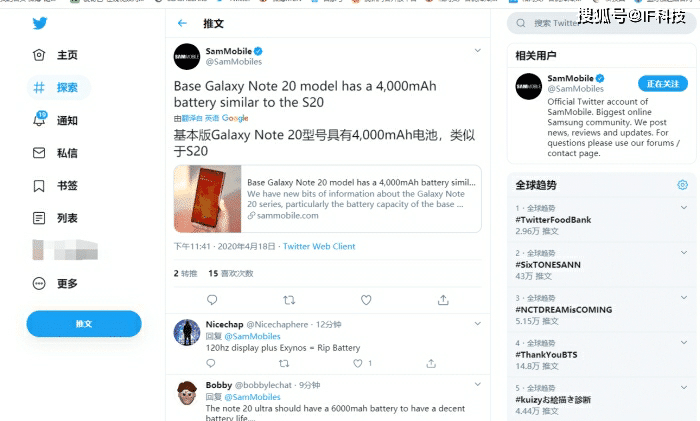Open chevron menu for #TwitterFoodBank trend

(x=683, y=208)
